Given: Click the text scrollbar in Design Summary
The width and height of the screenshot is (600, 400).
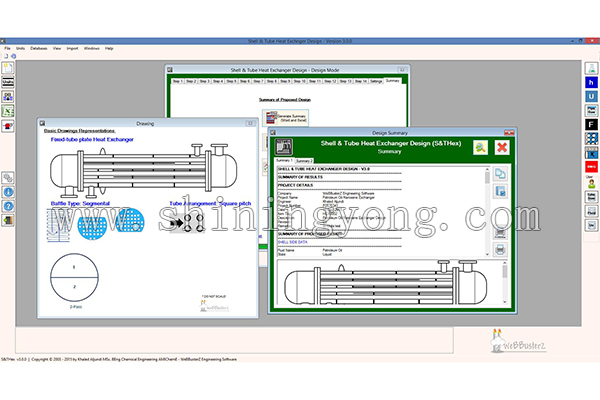Looking at the screenshot, I should (x=487, y=211).
